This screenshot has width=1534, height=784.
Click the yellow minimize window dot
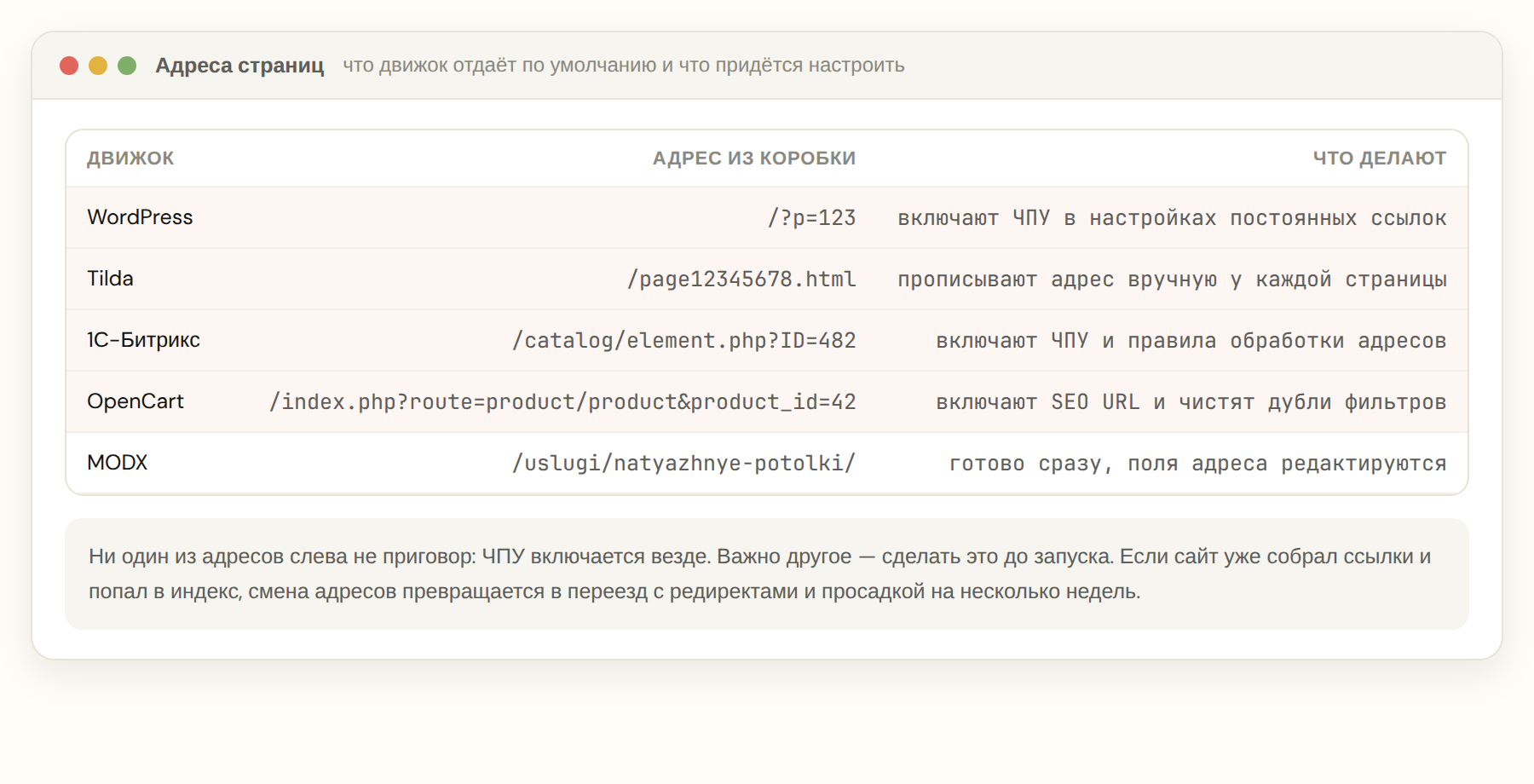click(x=98, y=66)
